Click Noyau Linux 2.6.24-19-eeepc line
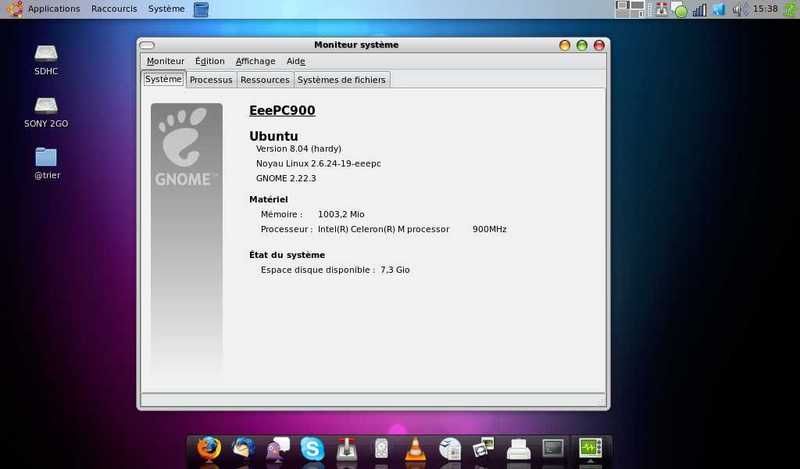 pos(318,163)
